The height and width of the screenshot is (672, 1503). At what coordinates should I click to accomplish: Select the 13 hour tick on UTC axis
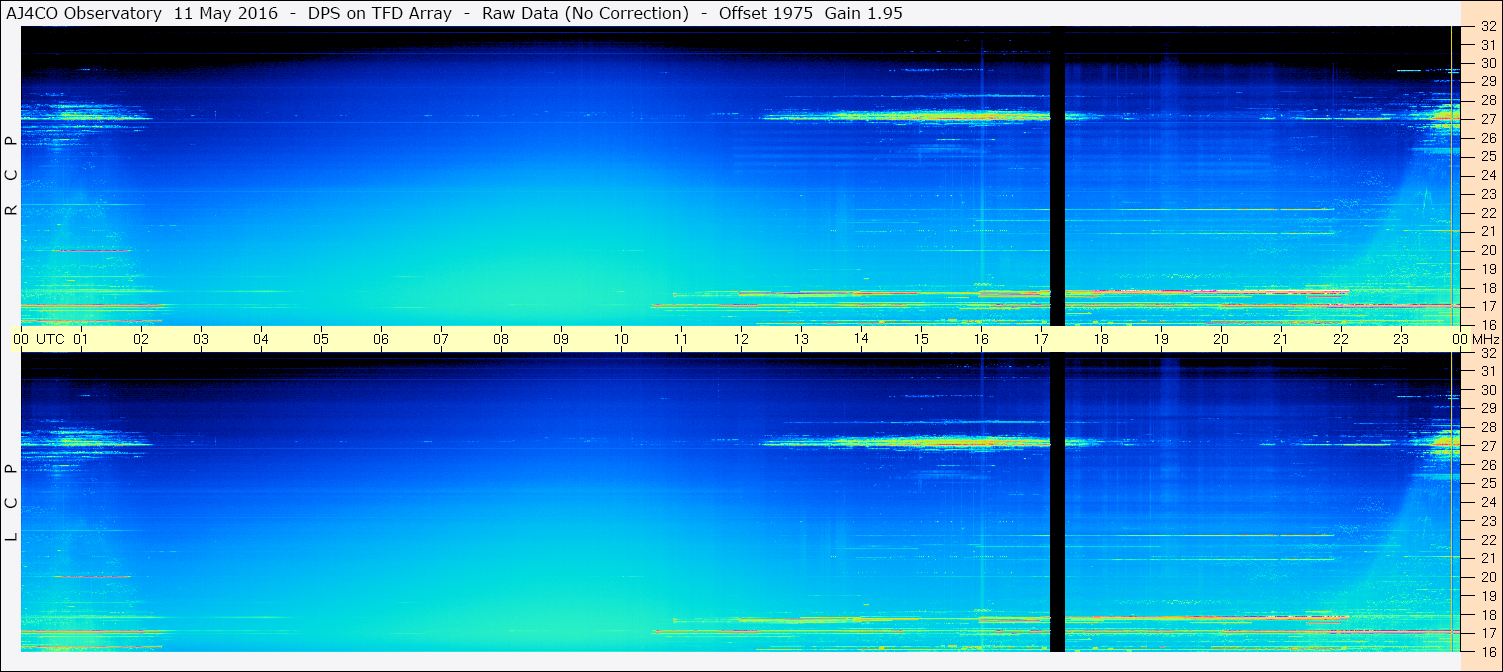pyautogui.click(x=801, y=339)
